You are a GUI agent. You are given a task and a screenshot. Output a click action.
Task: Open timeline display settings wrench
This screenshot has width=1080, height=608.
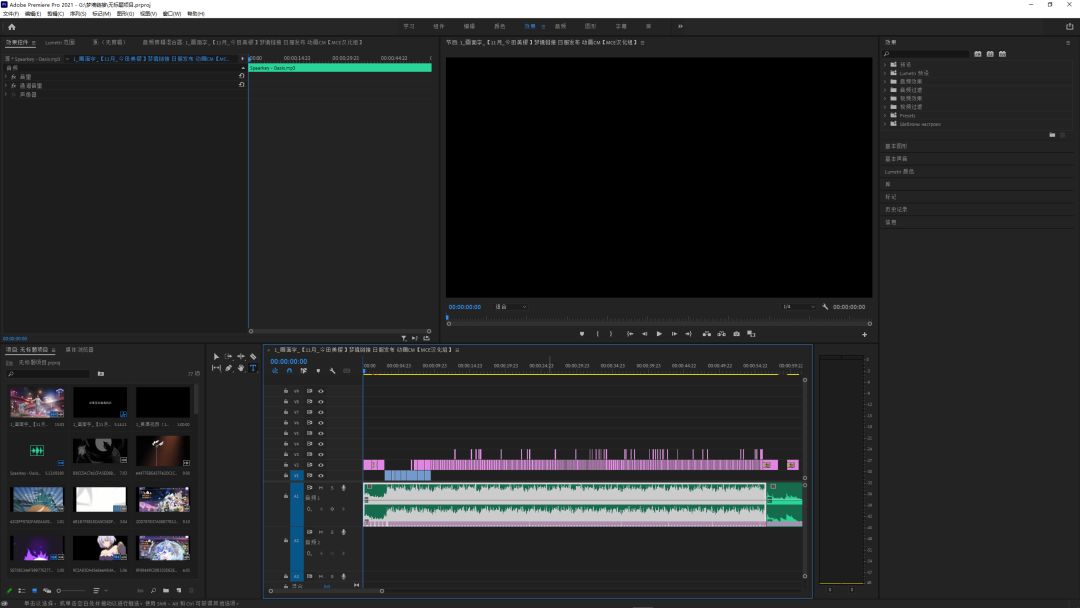point(332,371)
